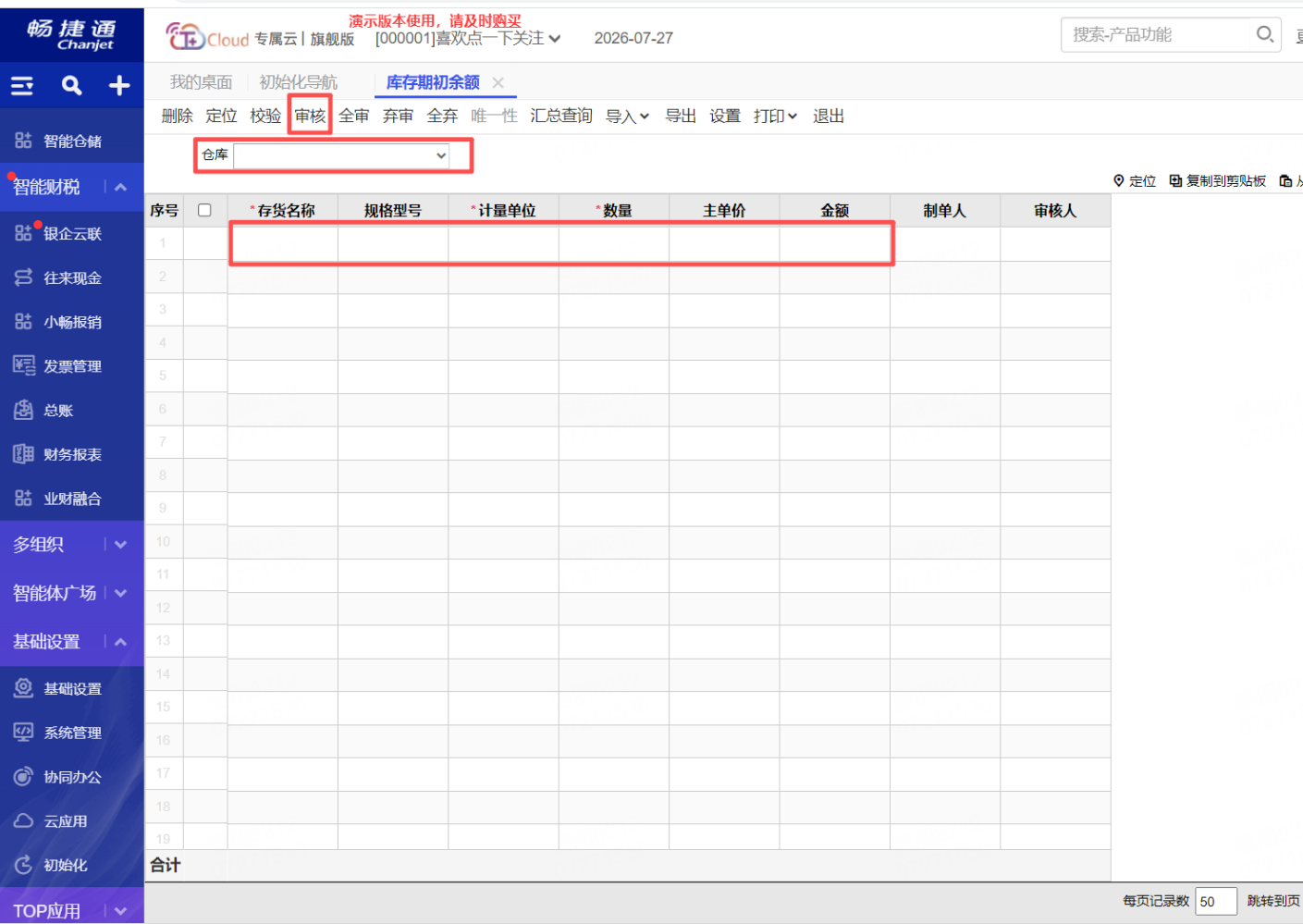1303x924 pixels.
Task: Click 设置 in the toolbar
Action: (x=725, y=116)
